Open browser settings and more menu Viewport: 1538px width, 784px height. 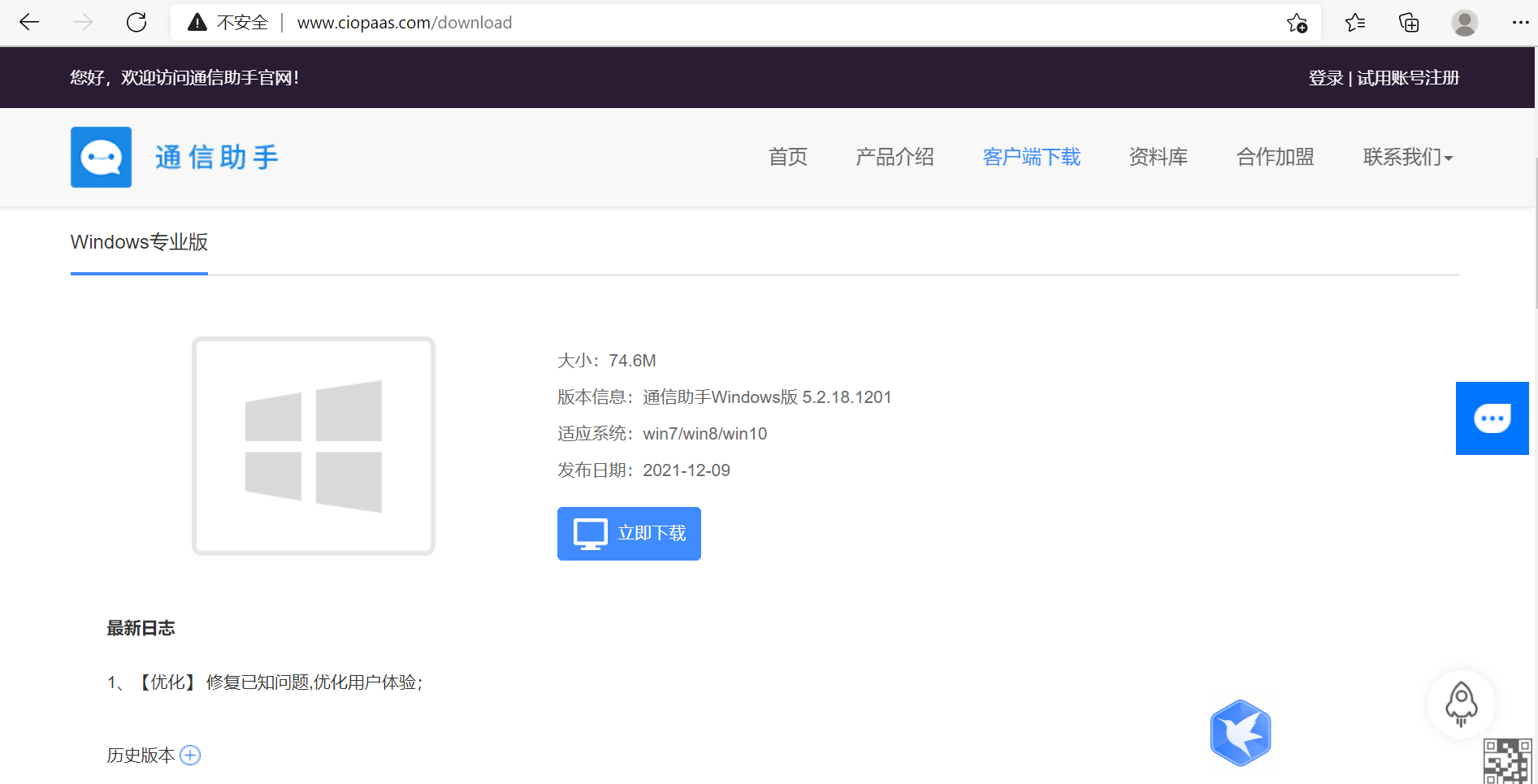coord(1520,23)
